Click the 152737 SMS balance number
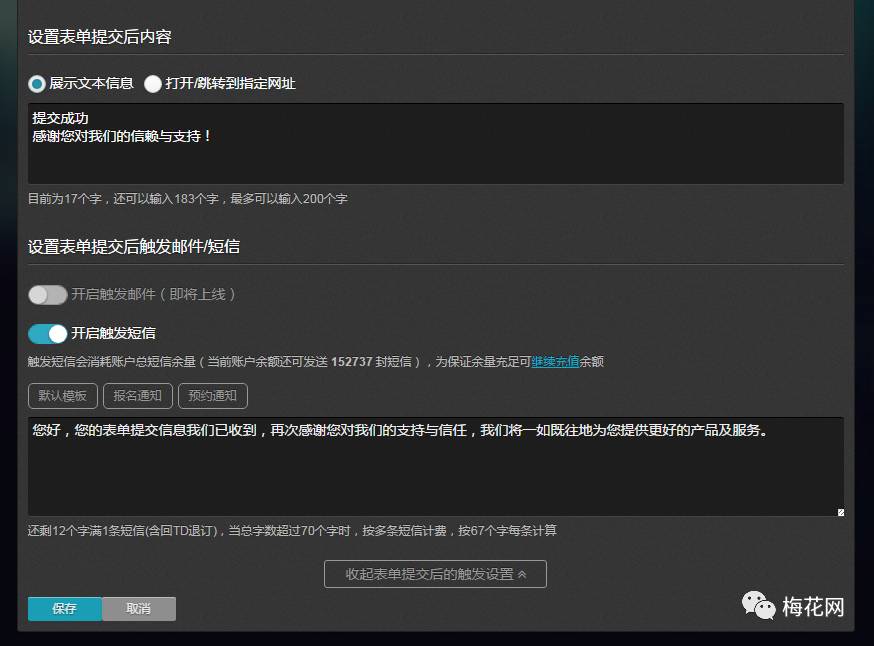The width and height of the screenshot is (874, 646). click(351, 362)
